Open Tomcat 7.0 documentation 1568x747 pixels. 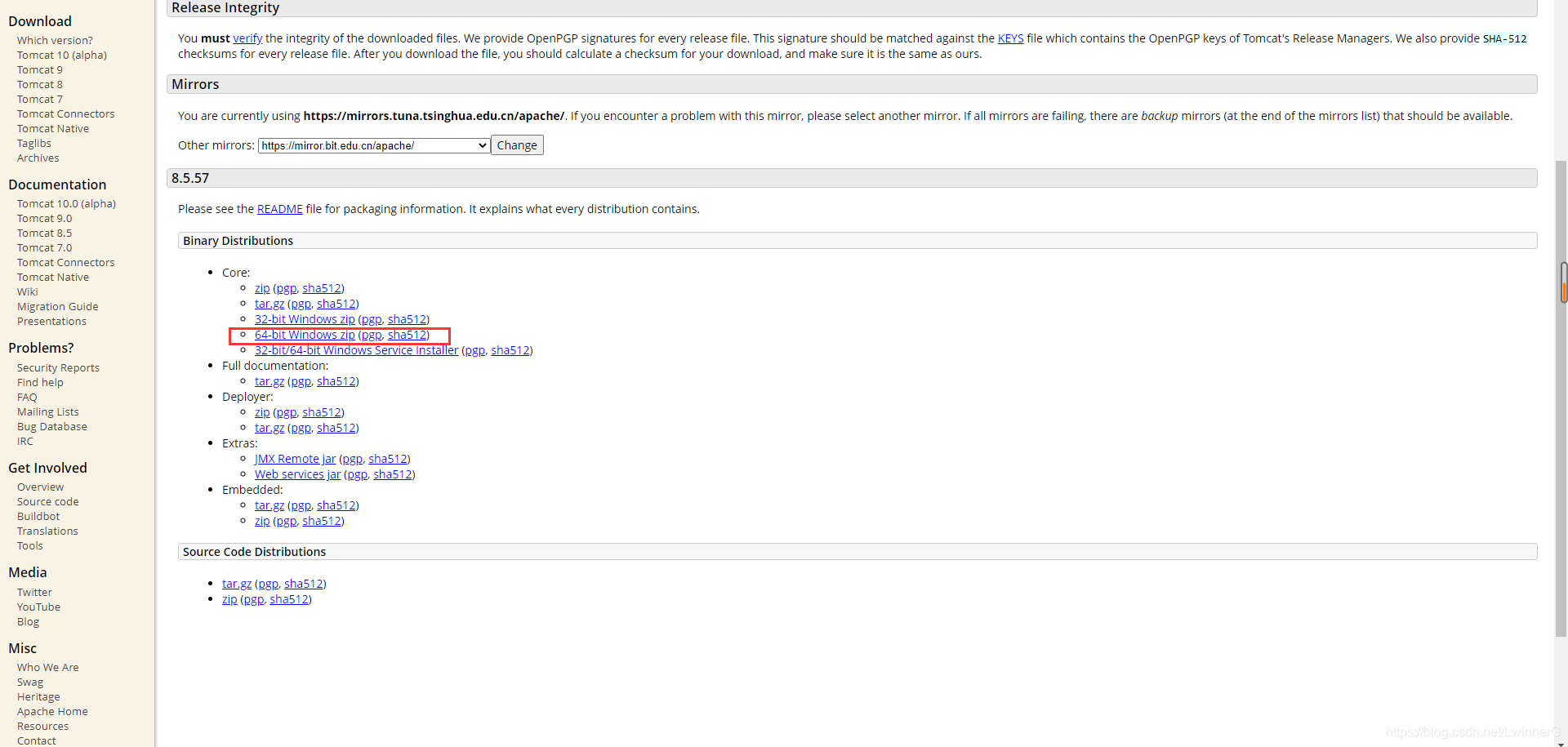coord(45,248)
